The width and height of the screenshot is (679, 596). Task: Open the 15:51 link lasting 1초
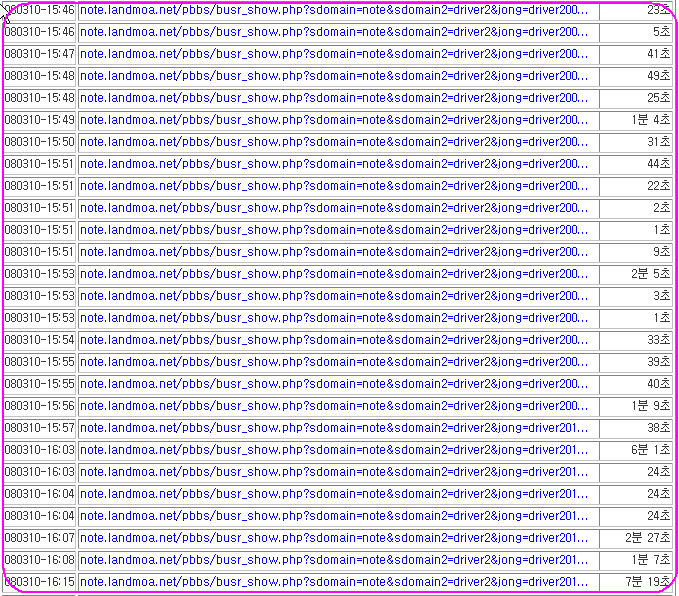(x=334, y=230)
